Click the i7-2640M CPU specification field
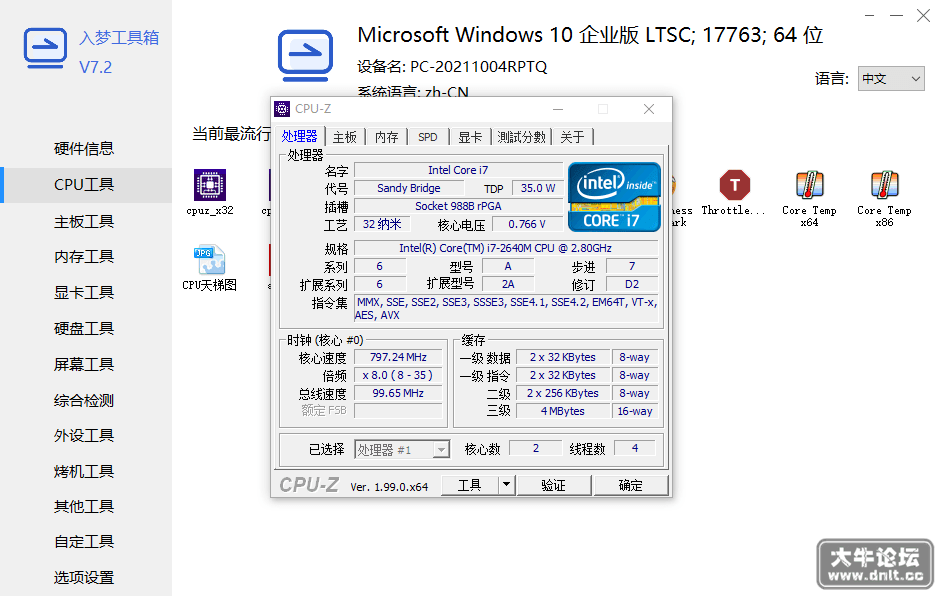This screenshot has height=596, width=941. [506, 248]
